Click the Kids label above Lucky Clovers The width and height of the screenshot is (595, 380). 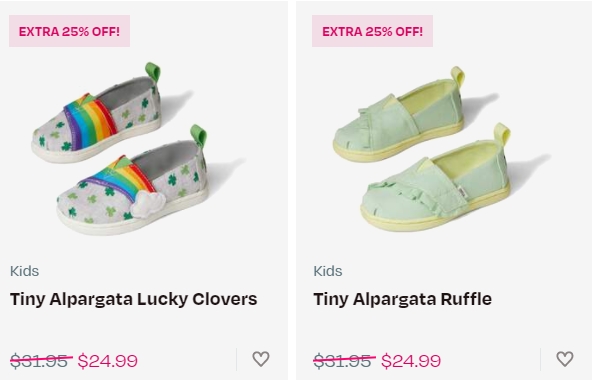point(25,271)
